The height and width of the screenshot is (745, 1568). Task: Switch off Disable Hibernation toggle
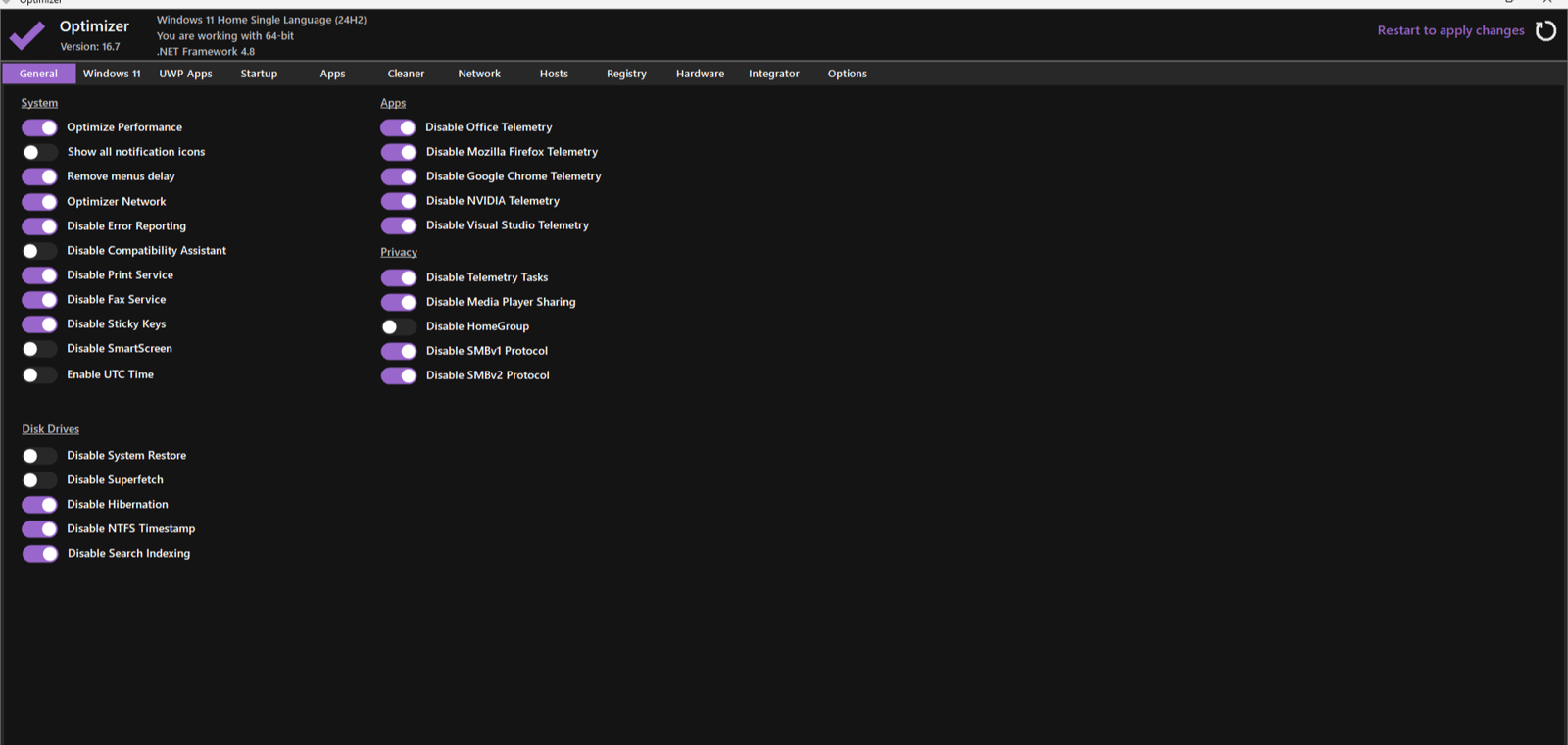[40, 505]
